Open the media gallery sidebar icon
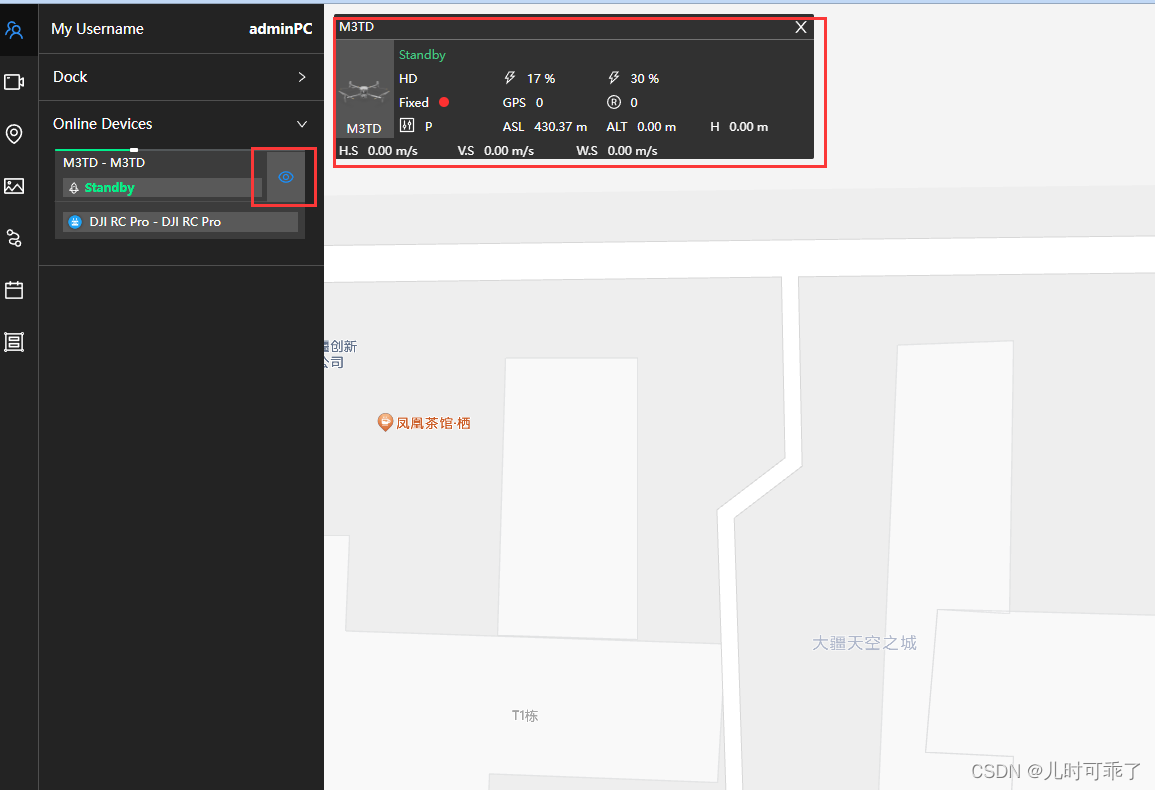 14,186
